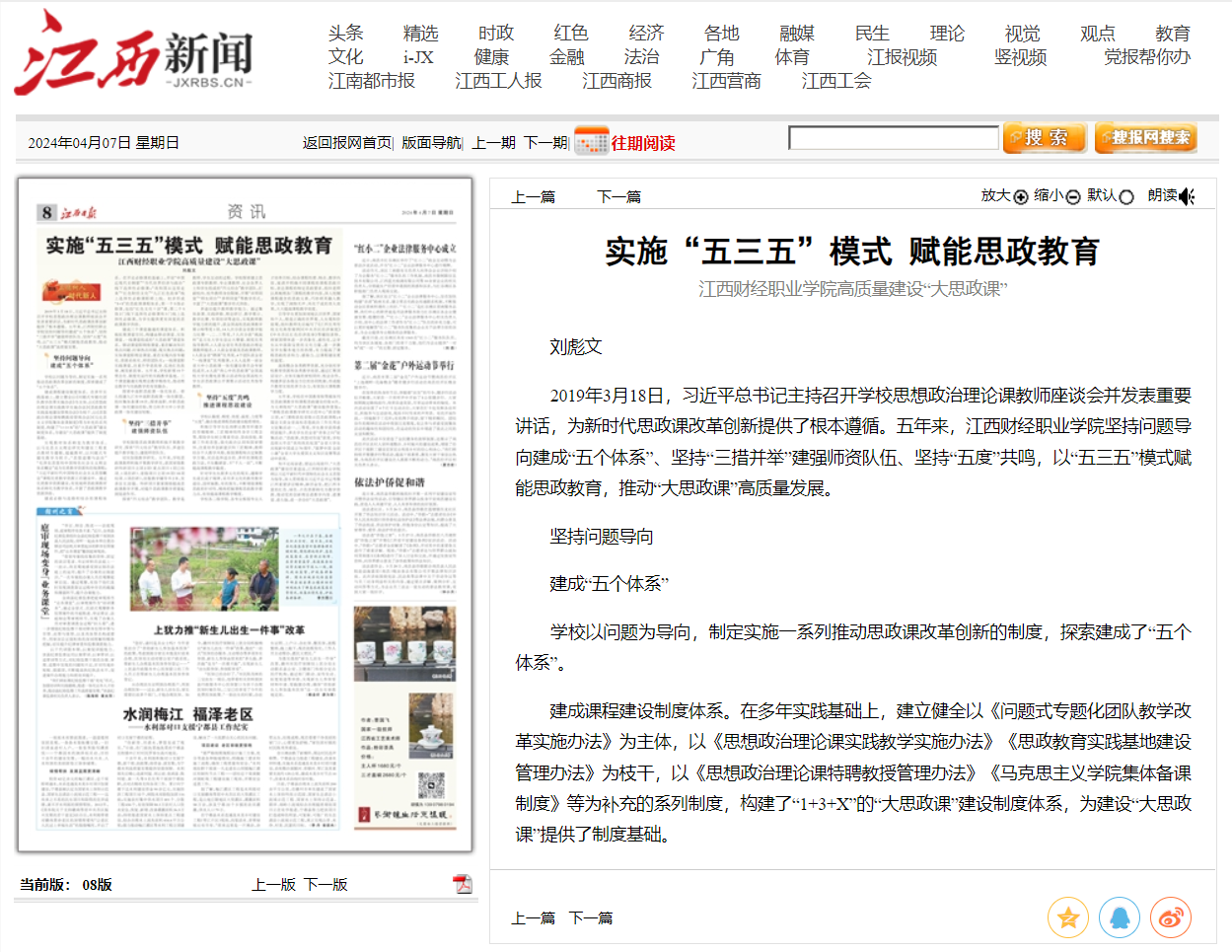This screenshot has width=1232, height=952.
Task: Open 往期阅读 calendar icon
Action: click(x=591, y=142)
